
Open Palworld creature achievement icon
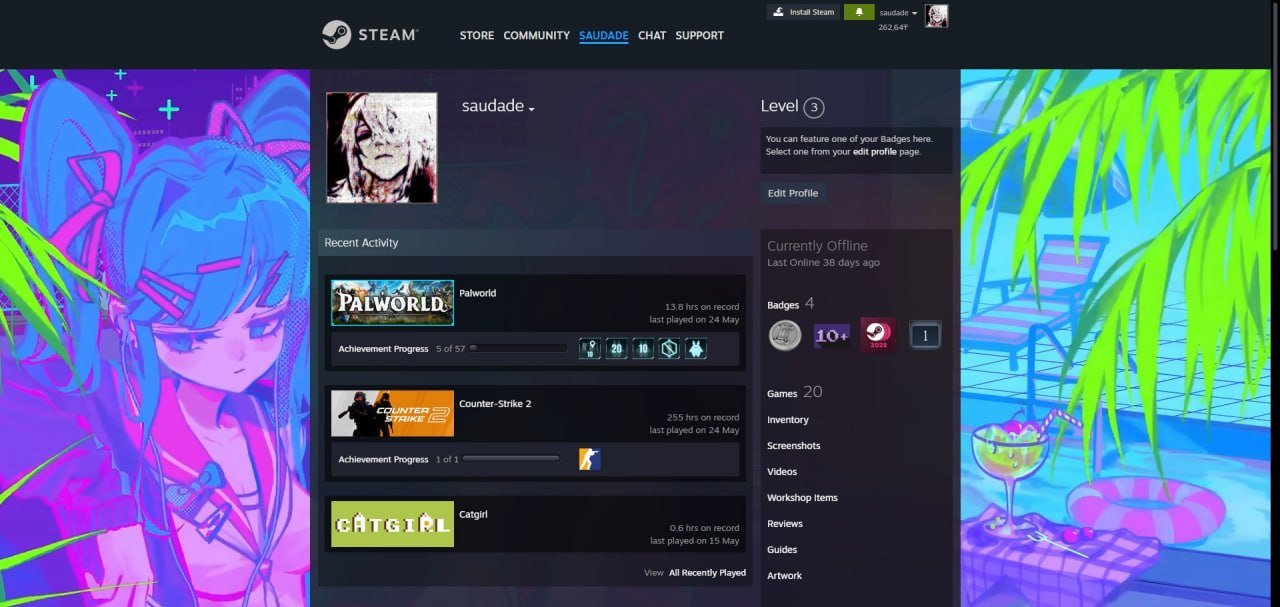(x=696, y=348)
